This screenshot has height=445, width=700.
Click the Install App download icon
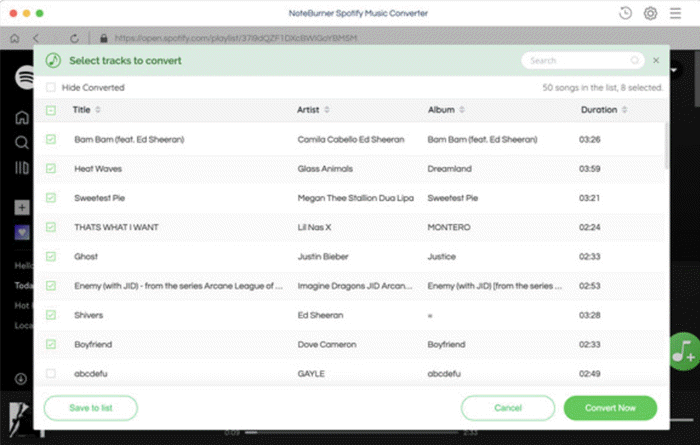(21, 379)
